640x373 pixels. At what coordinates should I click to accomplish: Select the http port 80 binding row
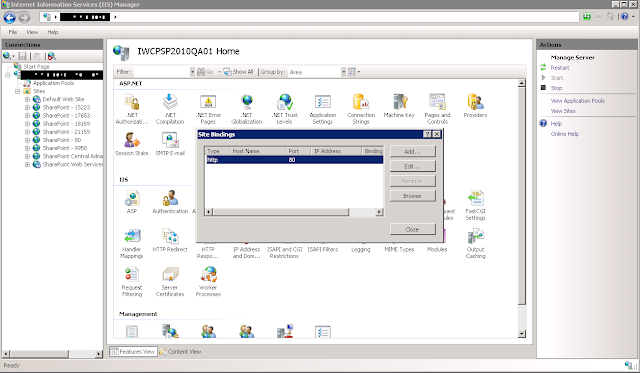tap(294, 160)
